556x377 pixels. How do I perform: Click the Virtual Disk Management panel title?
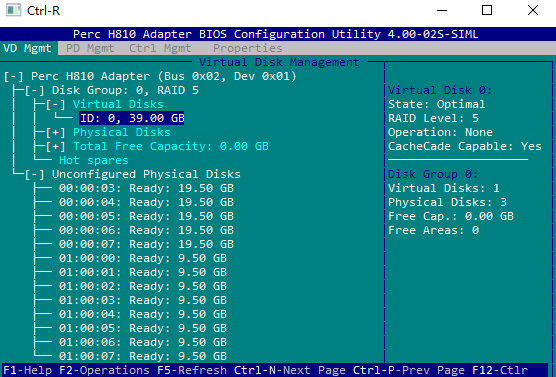pos(279,62)
